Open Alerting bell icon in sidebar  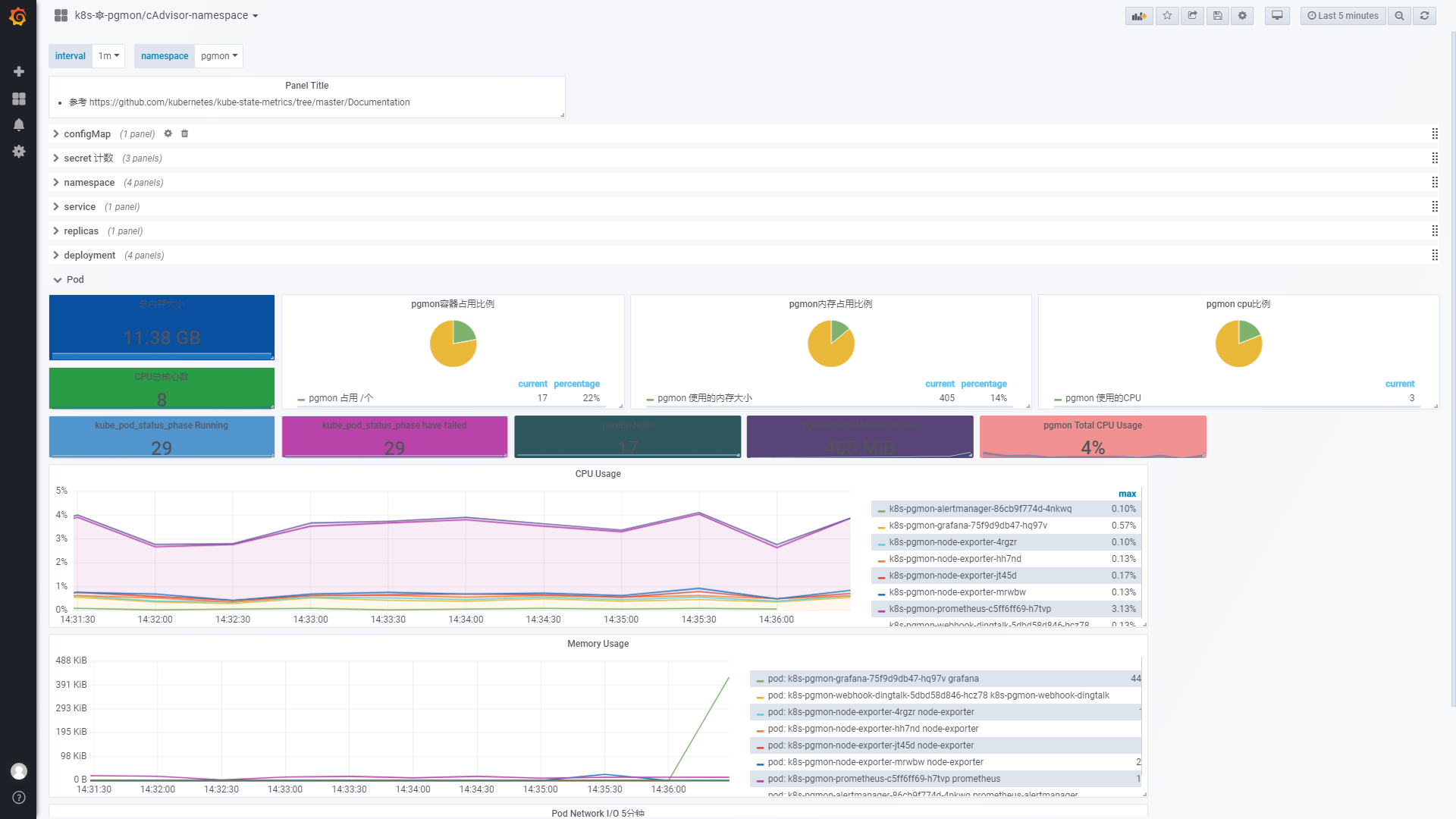(x=19, y=125)
